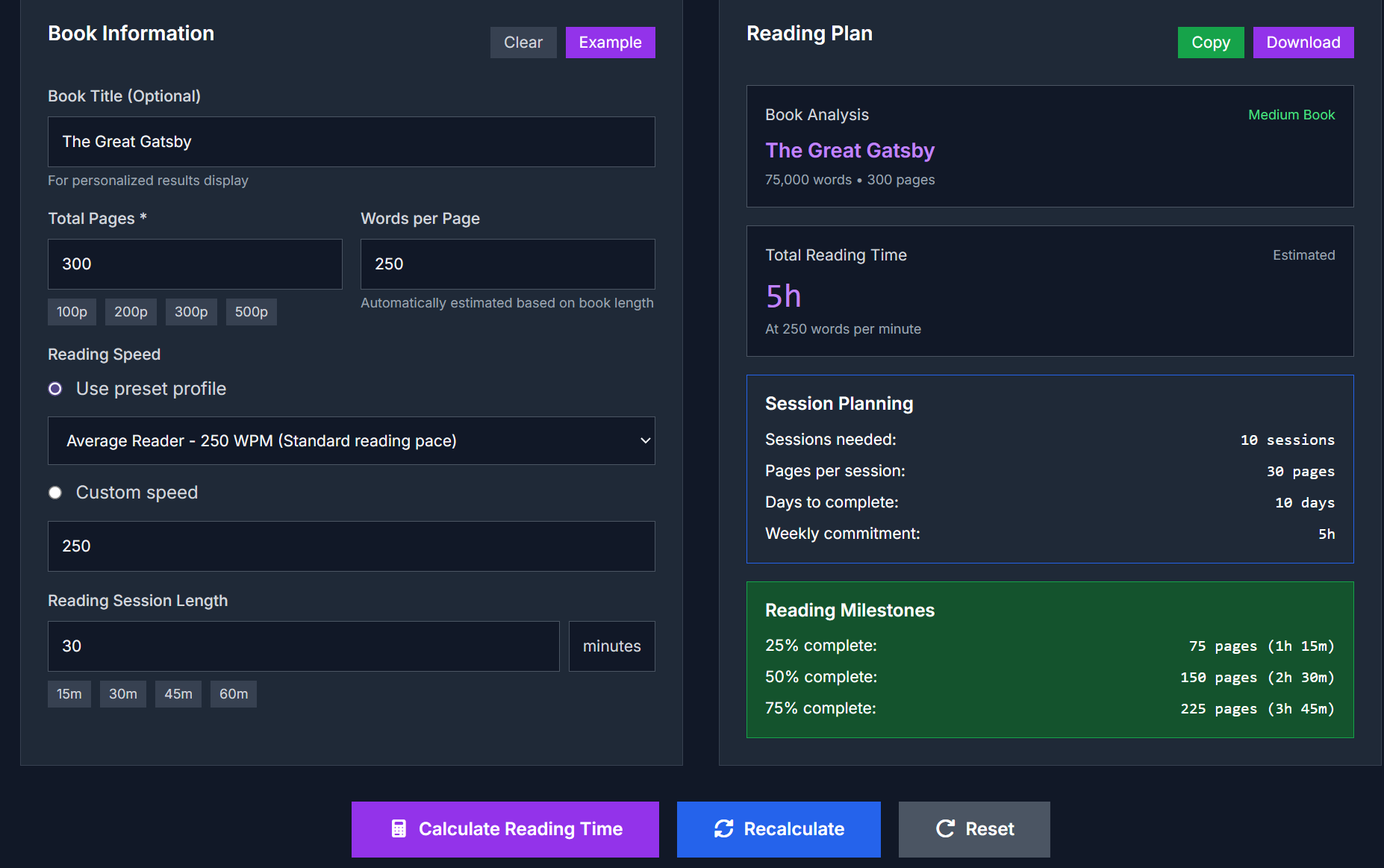Click the calculator icon on Calculate button
This screenshot has height=868, width=1384.
pyautogui.click(x=399, y=828)
